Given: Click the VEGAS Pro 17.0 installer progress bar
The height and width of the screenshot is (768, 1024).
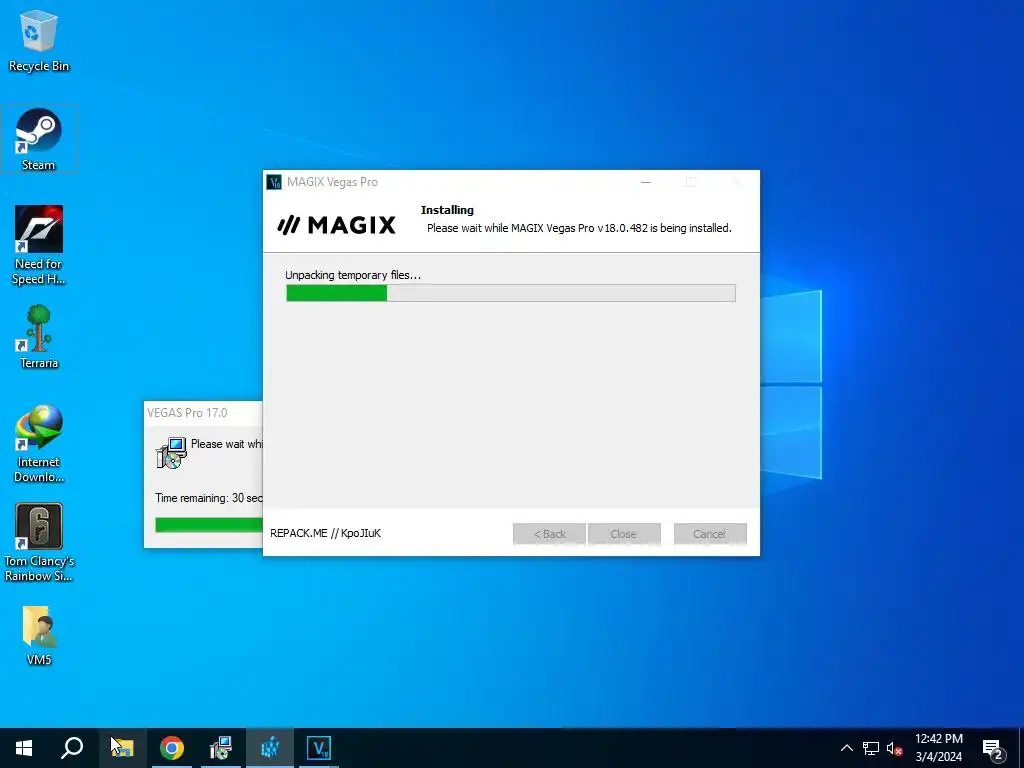Looking at the screenshot, I should (x=209, y=524).
